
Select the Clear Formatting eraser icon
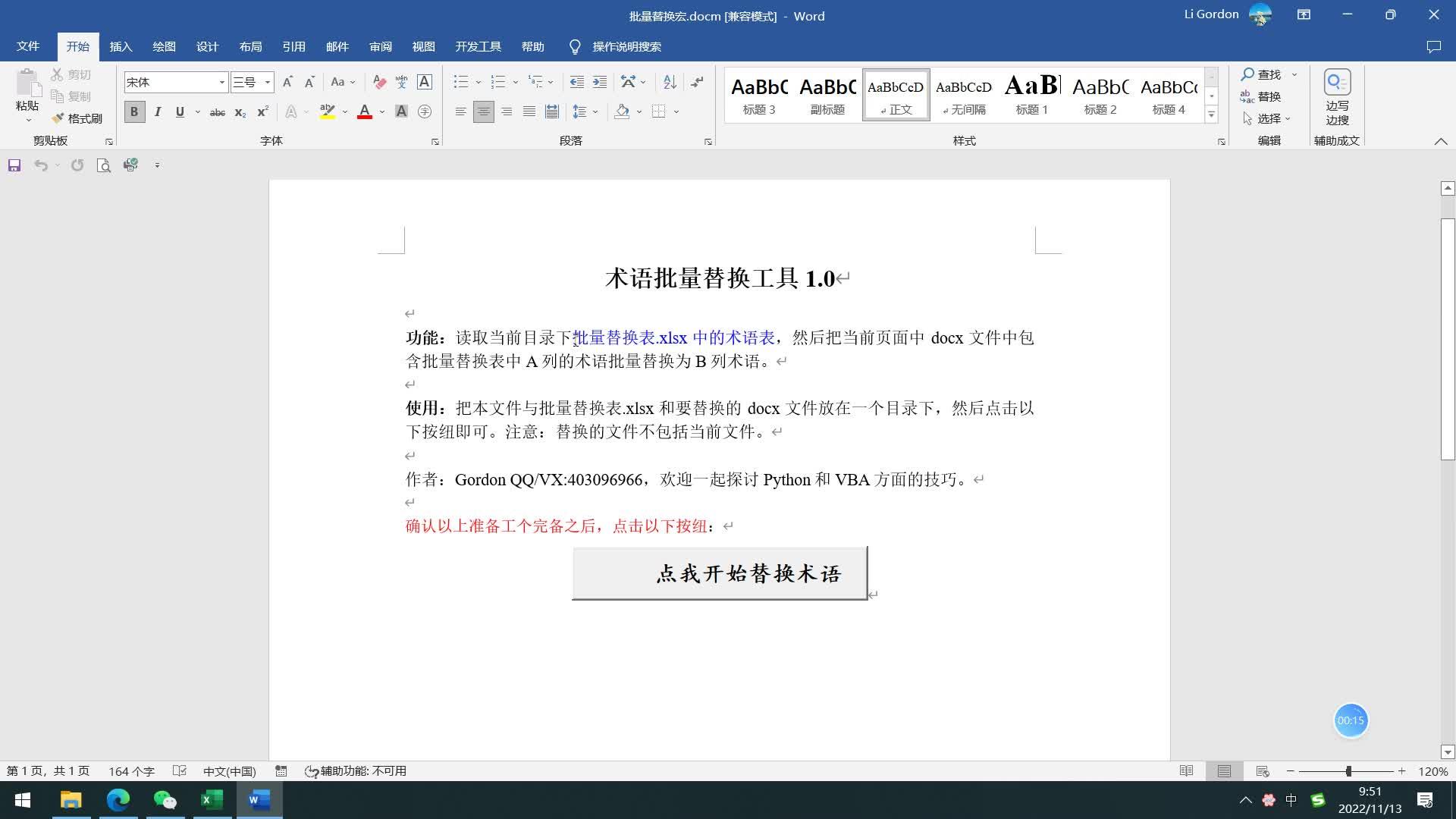[x=379, y=82]
